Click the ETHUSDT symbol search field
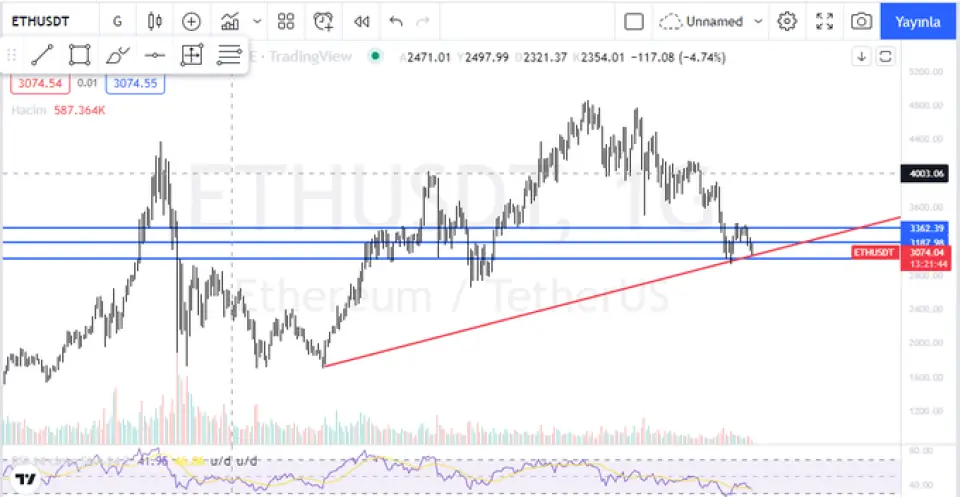The image size is (960, 497). pyautogui.click(x=48, y=21)
